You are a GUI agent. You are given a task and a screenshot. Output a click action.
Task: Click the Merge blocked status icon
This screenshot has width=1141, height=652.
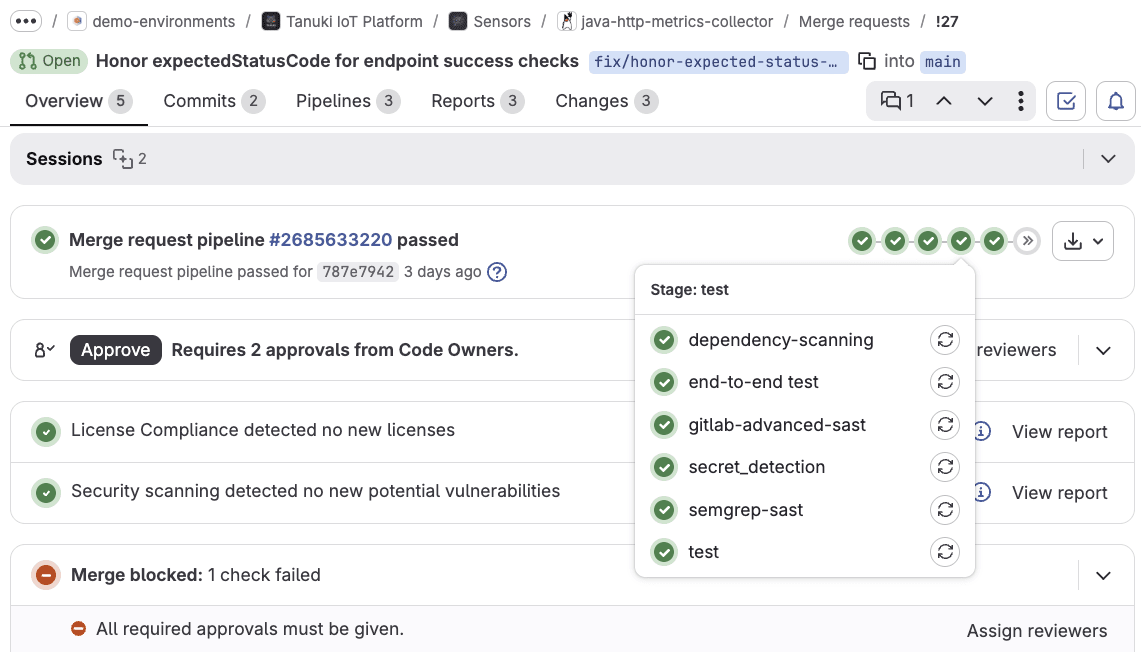46,576
